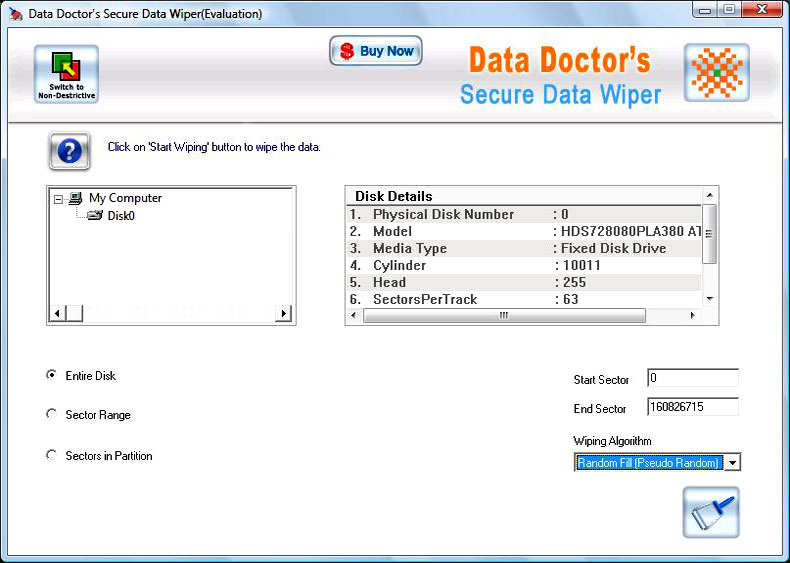This screenshot has height=563, width=790.
Task: Click the Cylinder row
Action: point(524,265)
